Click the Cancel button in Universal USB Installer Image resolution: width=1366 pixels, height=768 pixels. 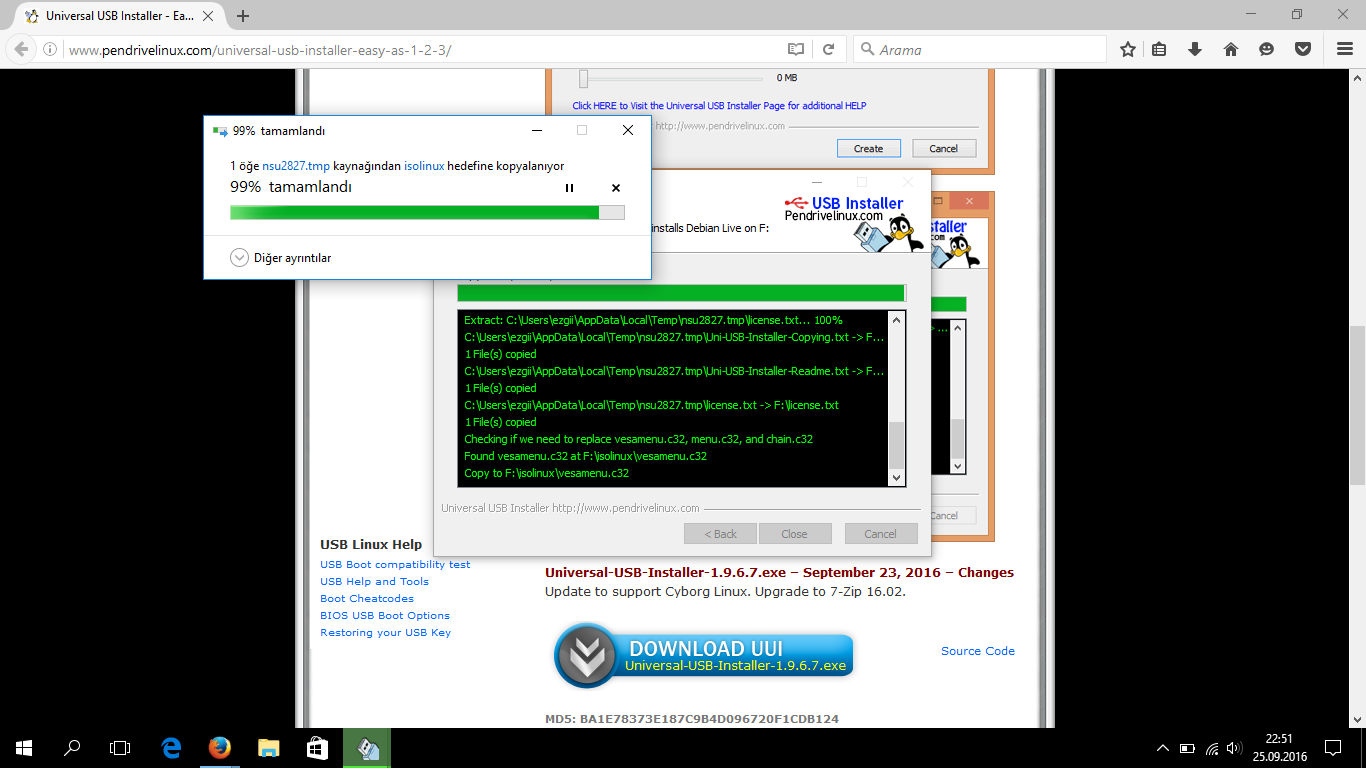click(x=880, y=534)
